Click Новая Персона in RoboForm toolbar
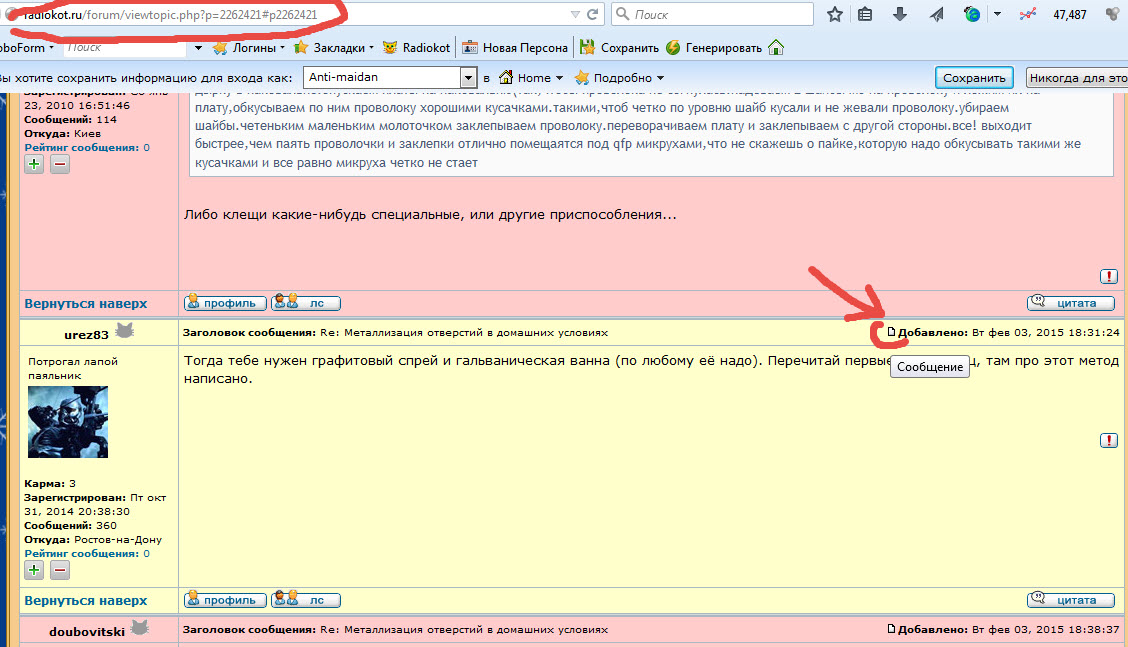The height and width of the screenshot is (647, 1128). pyautogui.click(x=515, y=48)
